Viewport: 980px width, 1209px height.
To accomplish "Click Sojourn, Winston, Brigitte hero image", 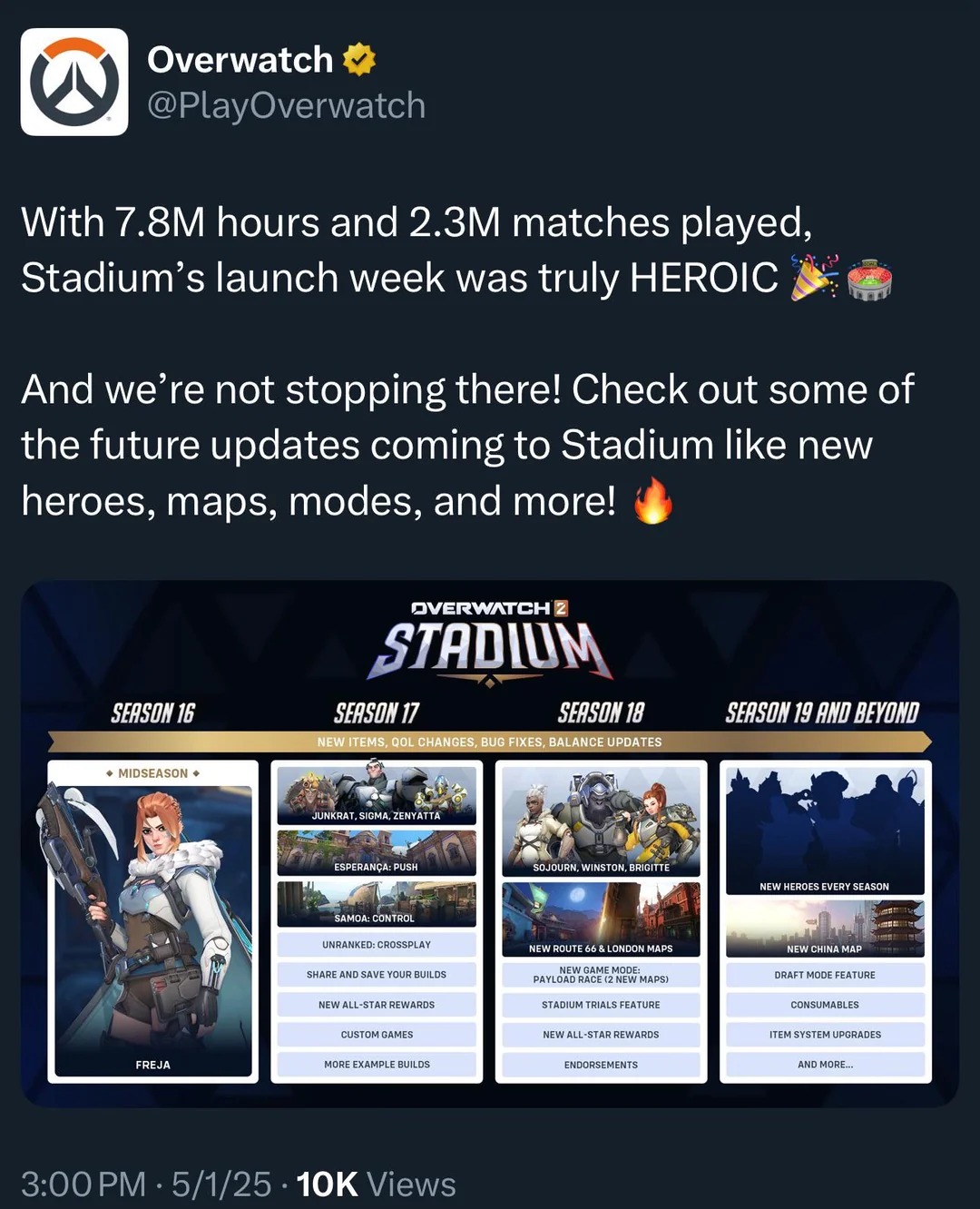I will (601, 821).
